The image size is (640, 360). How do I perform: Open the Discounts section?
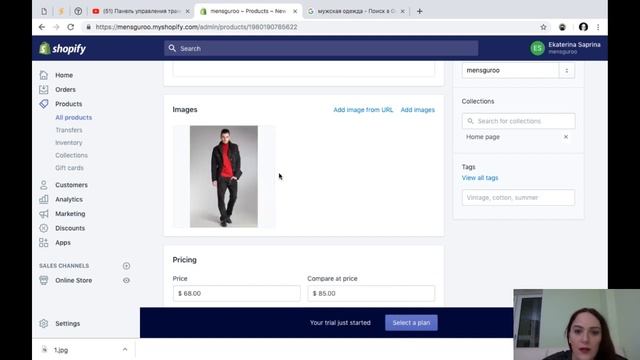(70, 228)
